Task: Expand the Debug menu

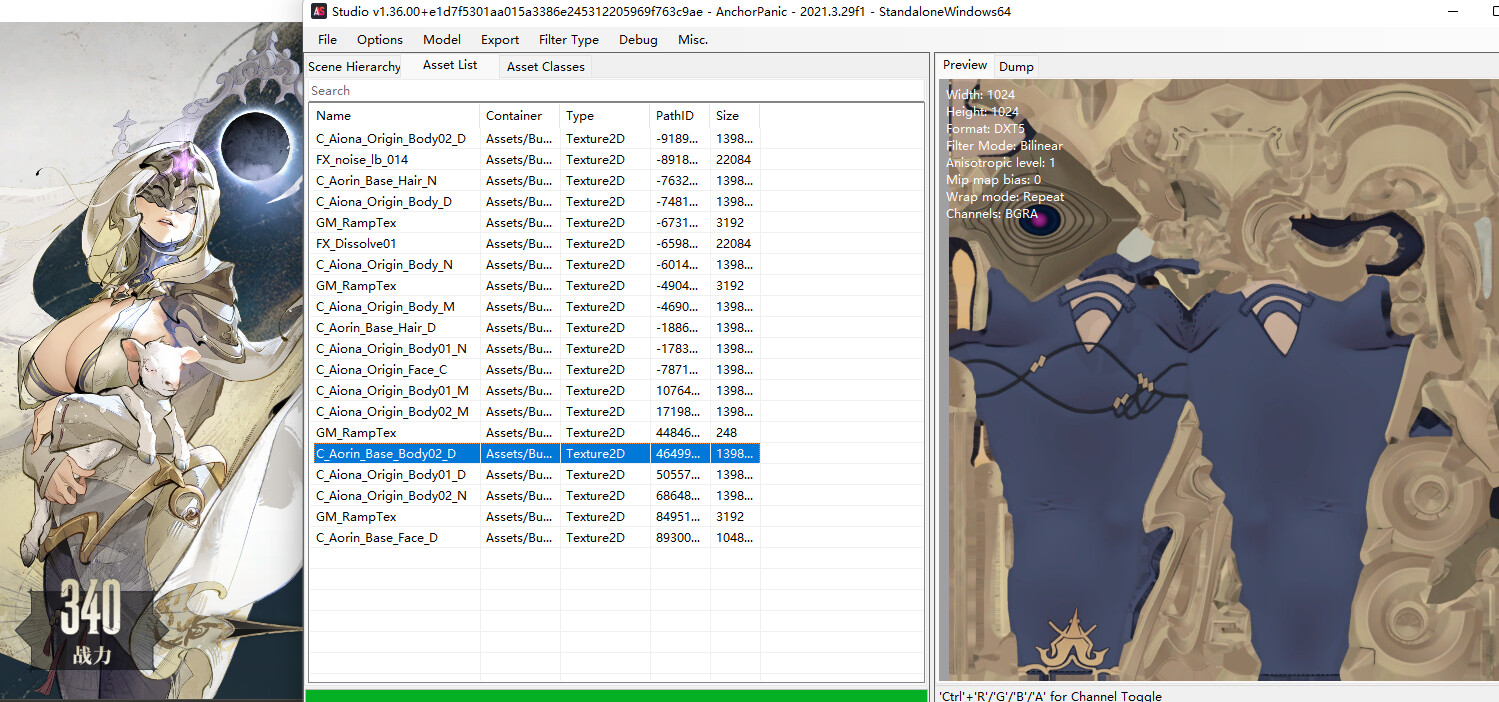Action: point(638,40)
